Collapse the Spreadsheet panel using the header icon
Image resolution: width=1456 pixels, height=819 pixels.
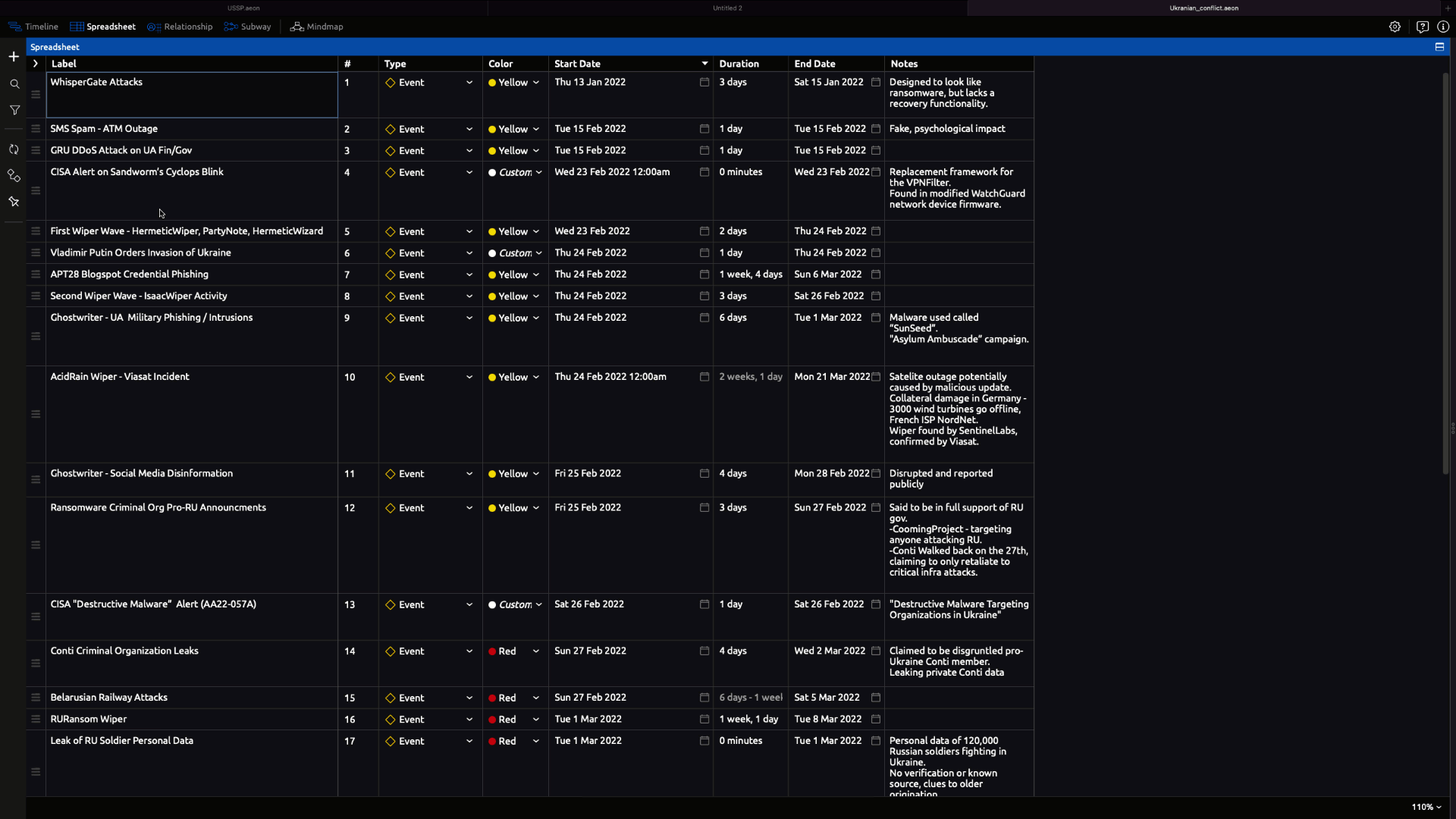[x=1439, y=47]
